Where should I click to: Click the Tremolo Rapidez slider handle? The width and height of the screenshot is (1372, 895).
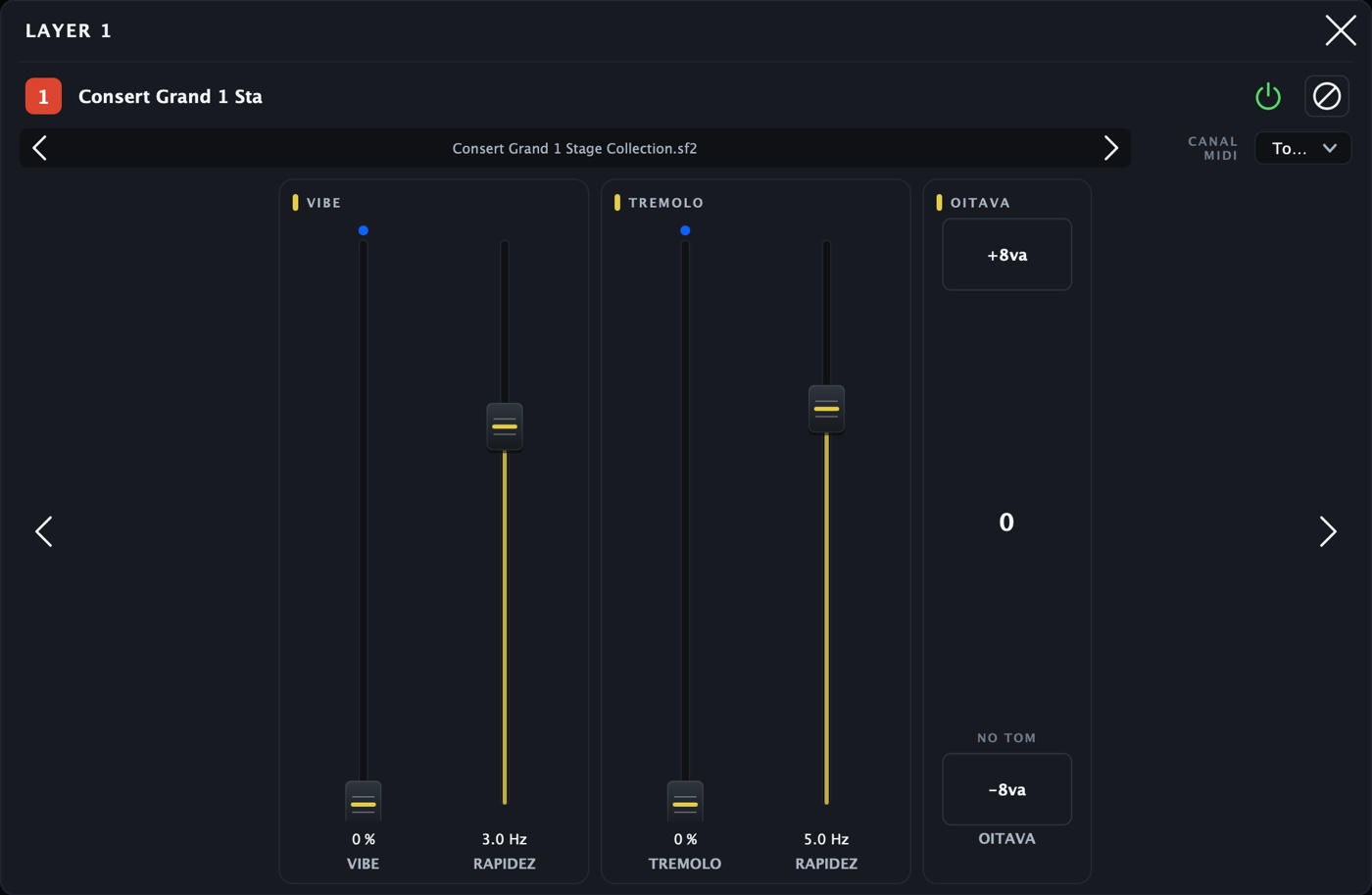pos(826,409)
